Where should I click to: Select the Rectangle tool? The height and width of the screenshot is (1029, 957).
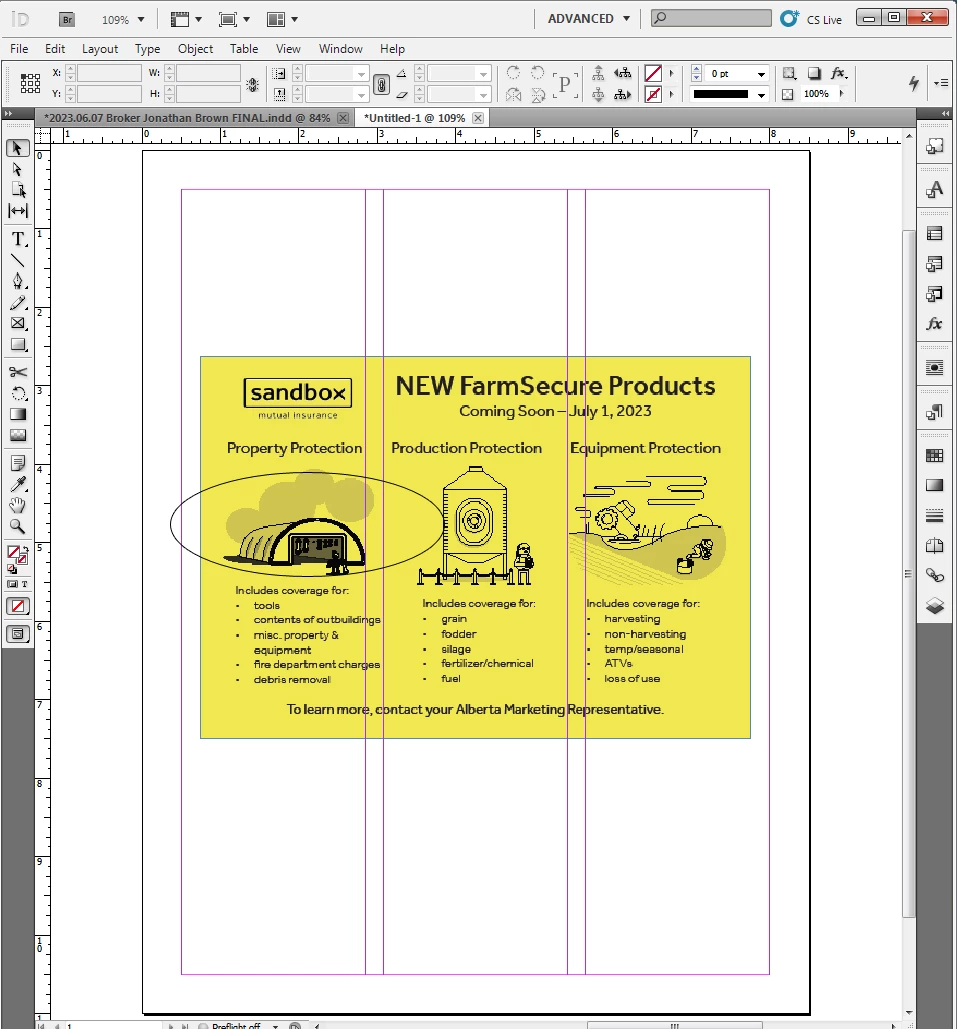(18, 345)
